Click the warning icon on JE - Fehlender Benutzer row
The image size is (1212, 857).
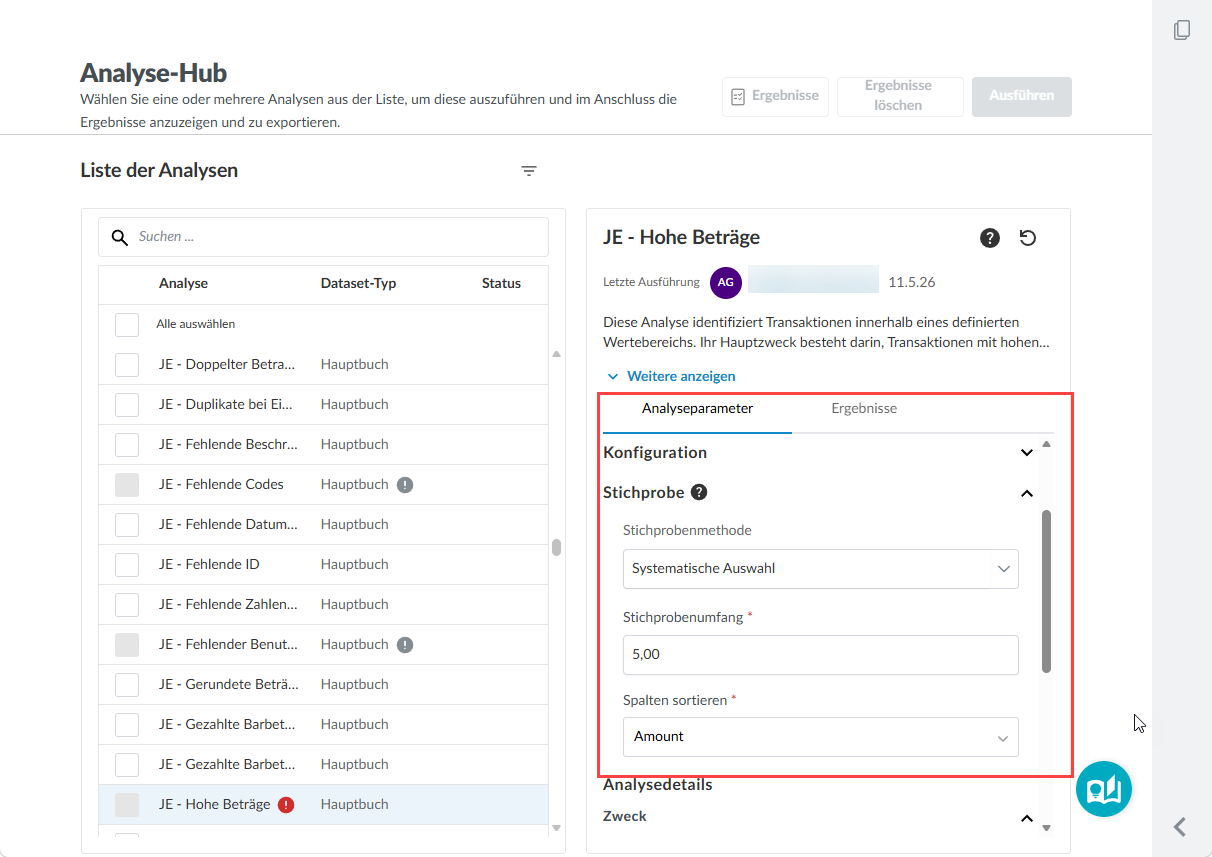[404, 645]
